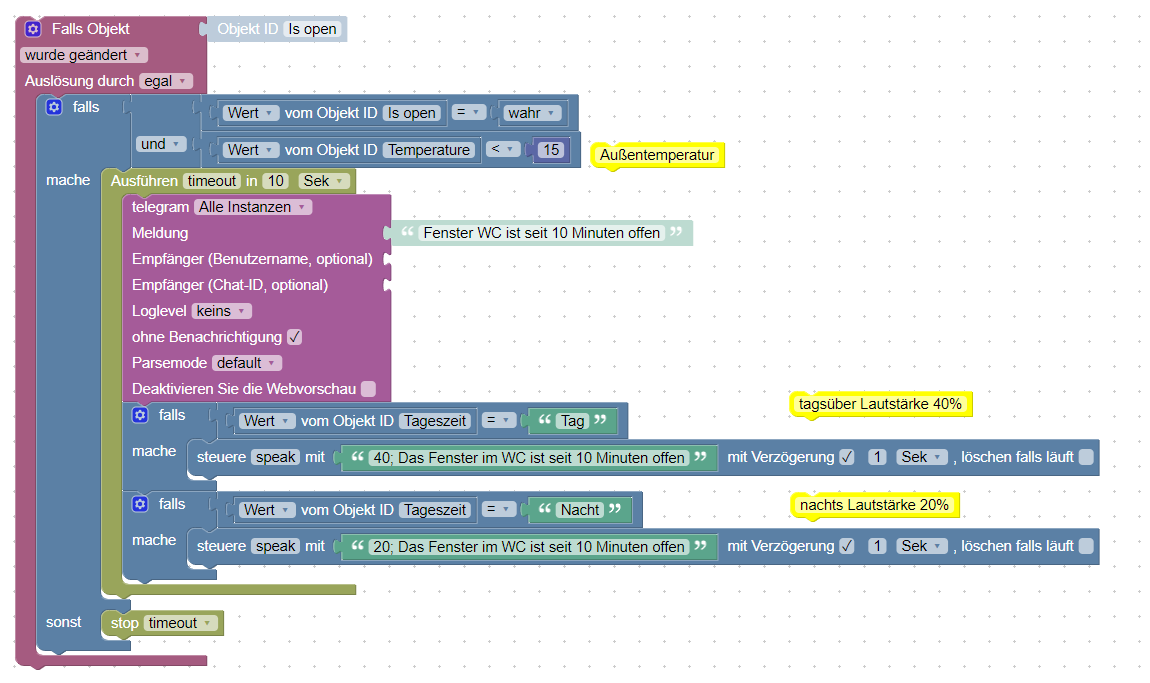1150x683 pixels.
Task: Select Temperature object ID field
Action: click(x=429, y=150)
